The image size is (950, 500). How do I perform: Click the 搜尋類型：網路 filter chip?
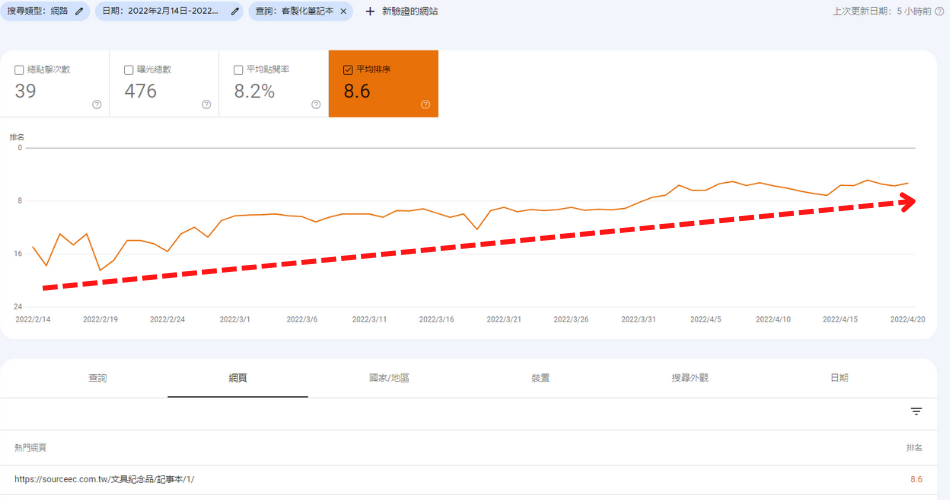point(45,12)
